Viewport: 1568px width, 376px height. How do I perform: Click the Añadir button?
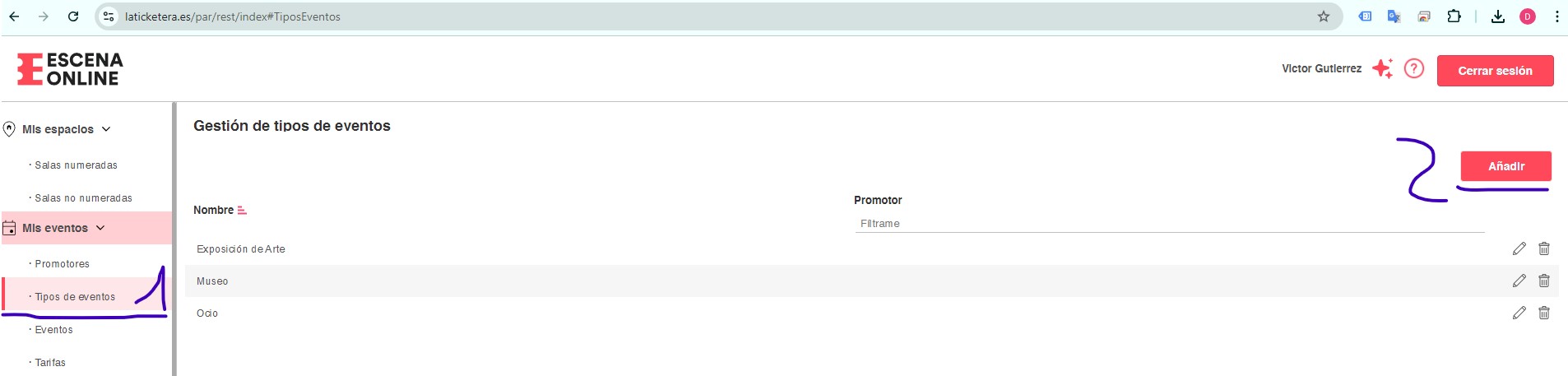click(x=1506, y=166)
